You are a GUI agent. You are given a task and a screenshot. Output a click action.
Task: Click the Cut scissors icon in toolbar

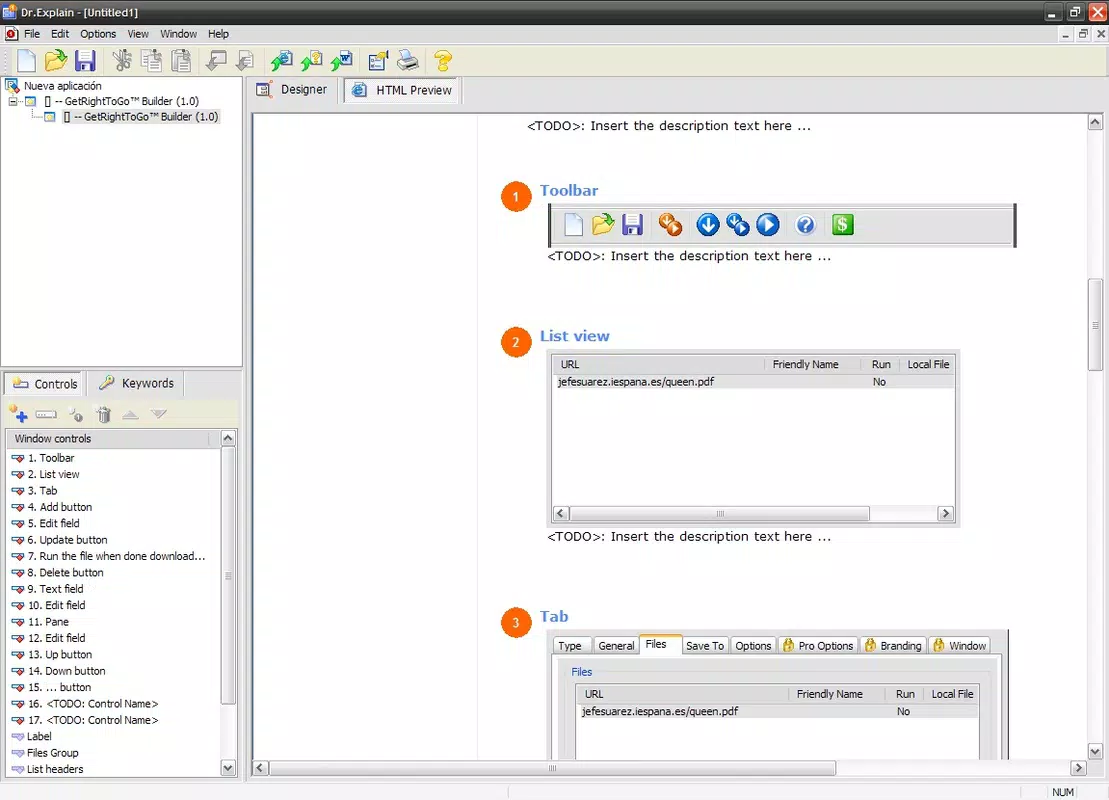click(122, 61)
